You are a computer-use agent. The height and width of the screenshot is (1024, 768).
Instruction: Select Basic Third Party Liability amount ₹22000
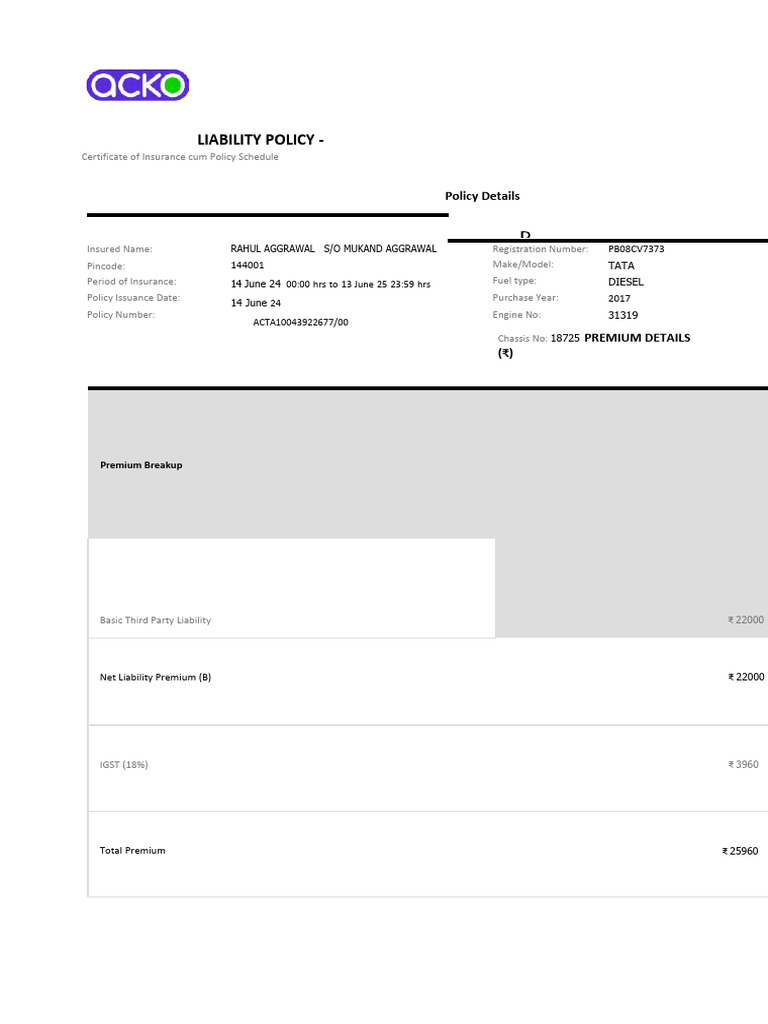(746, 620)
